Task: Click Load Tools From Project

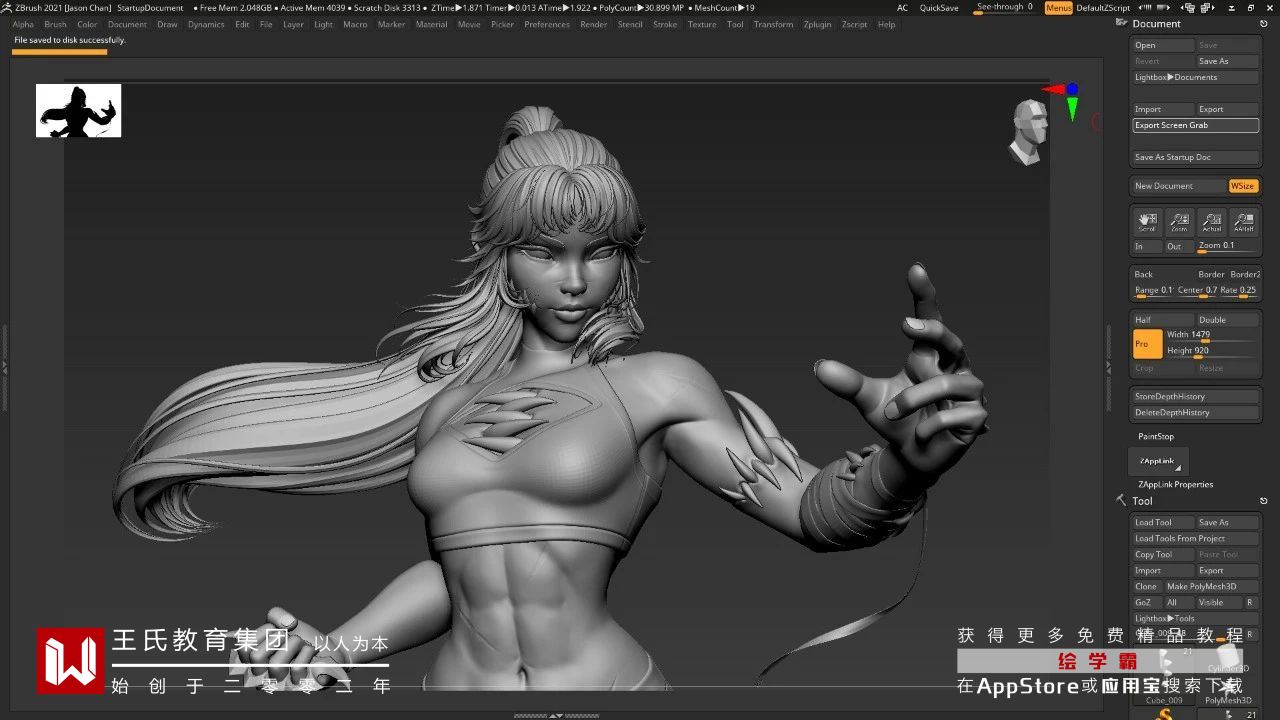Action: point(1195,538)
